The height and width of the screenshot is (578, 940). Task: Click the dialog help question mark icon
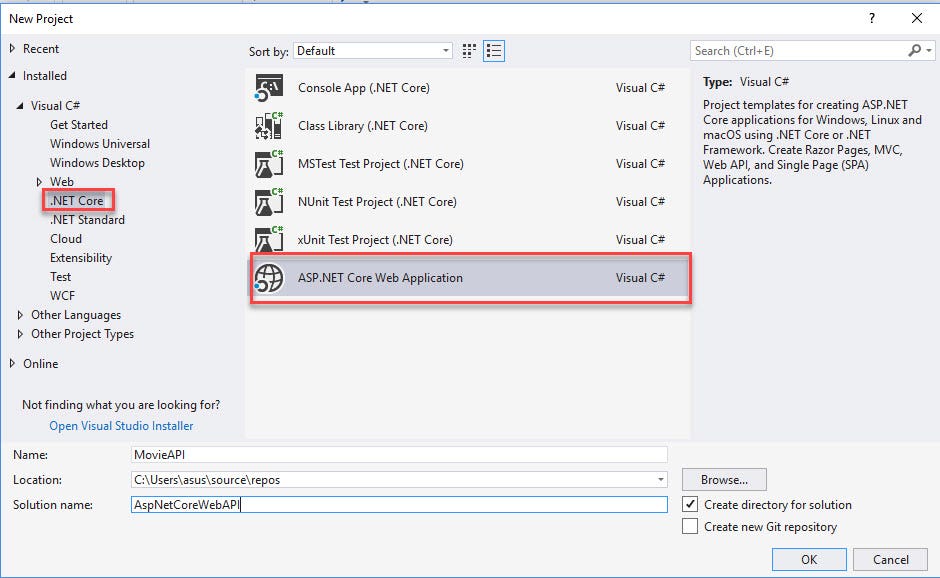[870, 18]
